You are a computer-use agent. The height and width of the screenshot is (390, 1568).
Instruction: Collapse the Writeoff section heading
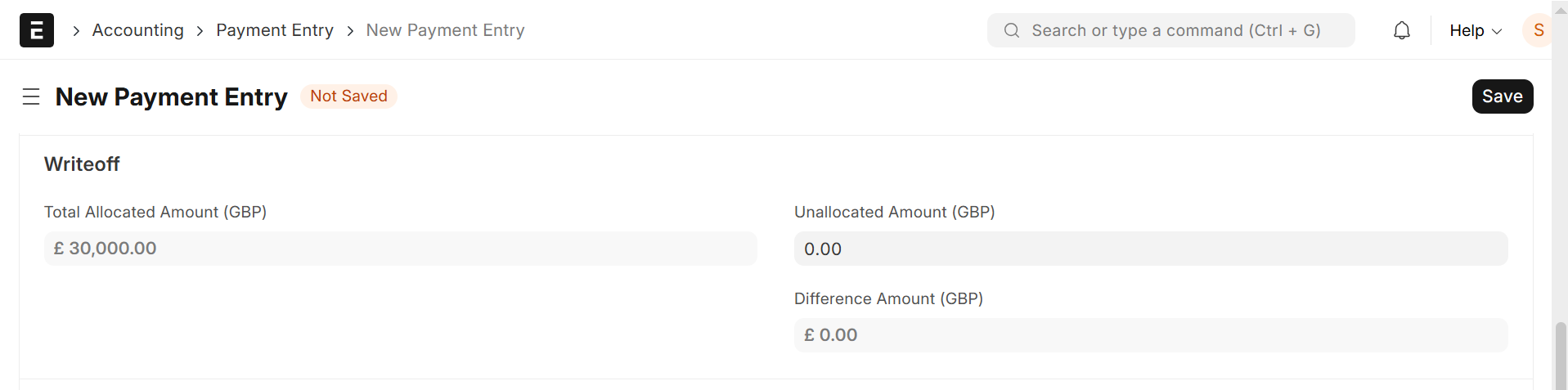coord(82,164)
